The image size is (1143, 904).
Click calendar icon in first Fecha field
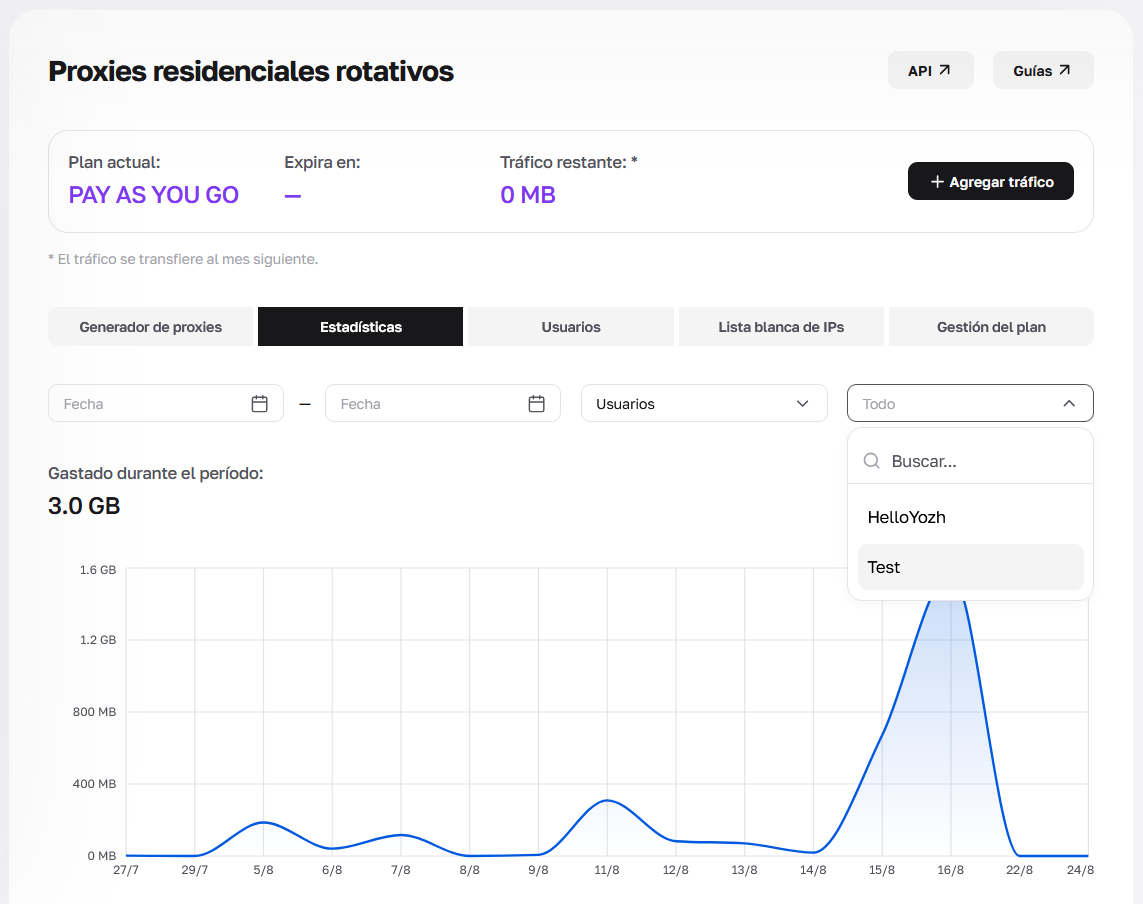260,403
